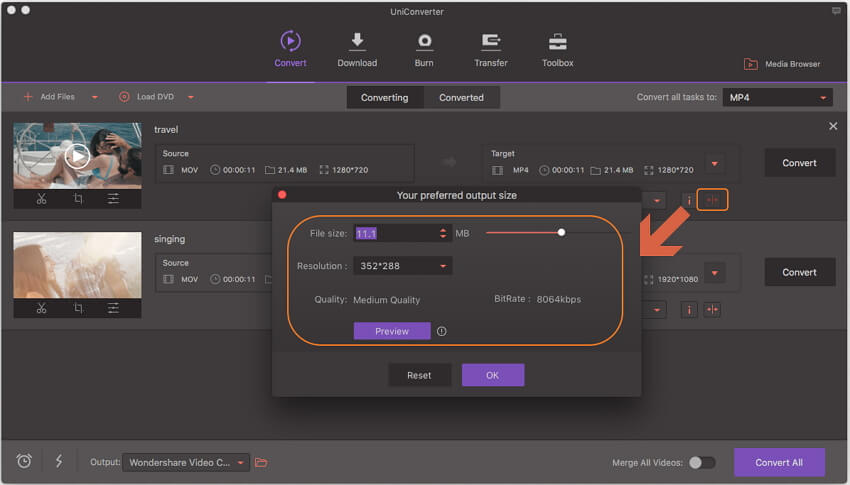
Task: Open crop tool for travel video
Action: pyautogui.click(x=78, y=199)
